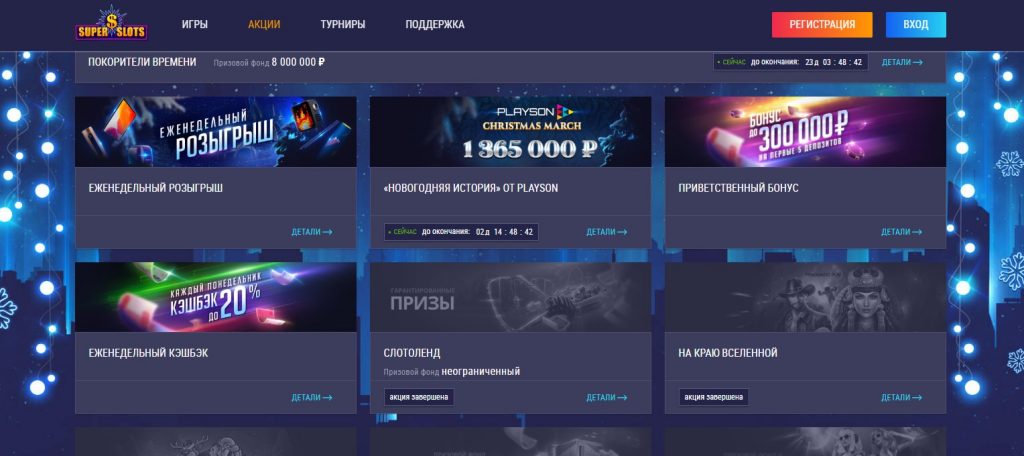The height and width of the screenshot is (456, 1024).
Task: Open the Слотоленд призы banner
Action: pyautogui.click(x=511, y=297)
